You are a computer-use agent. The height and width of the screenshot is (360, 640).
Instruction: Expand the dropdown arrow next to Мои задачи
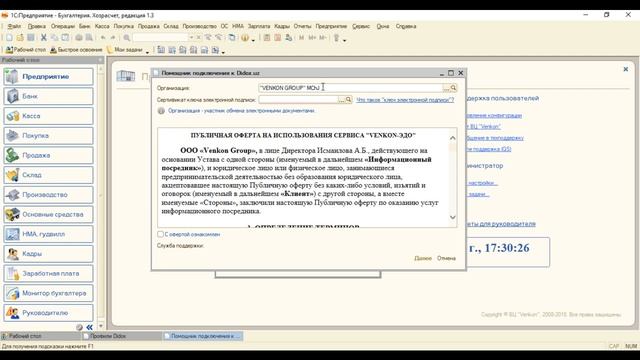[x=147, y=52]
